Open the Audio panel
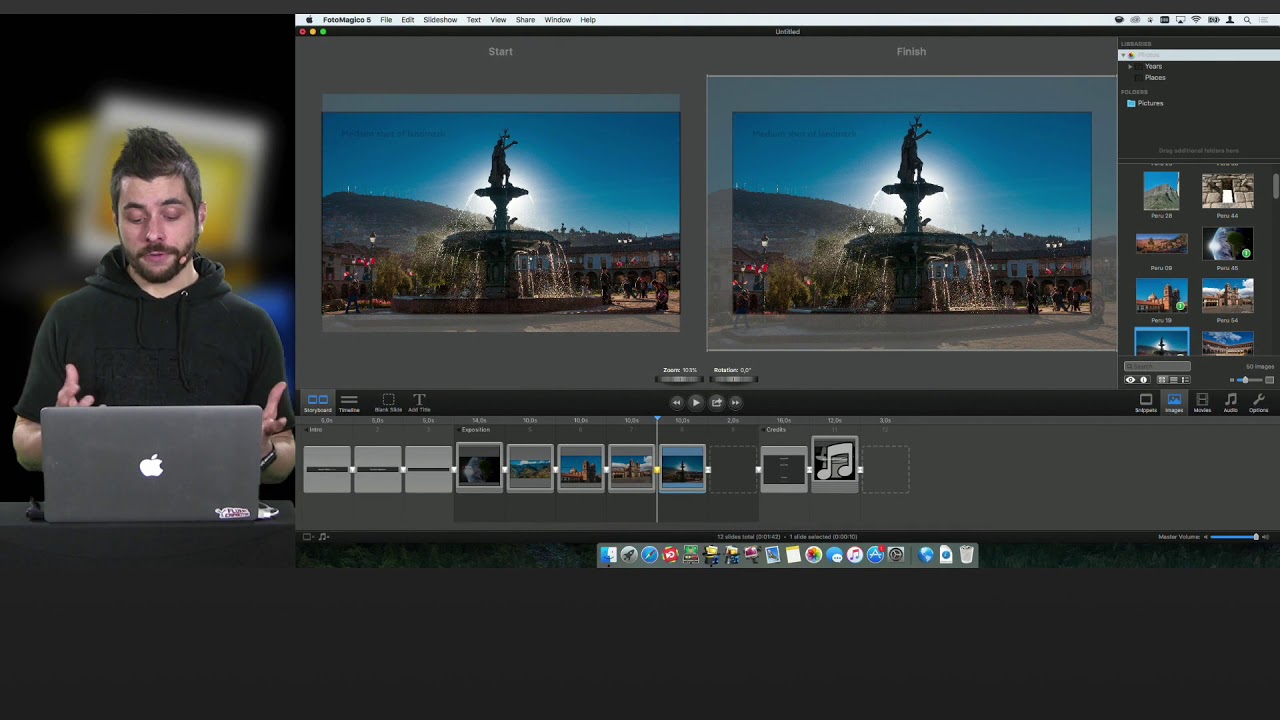Screen dimensions: 1280x720 coord(1230,403)
